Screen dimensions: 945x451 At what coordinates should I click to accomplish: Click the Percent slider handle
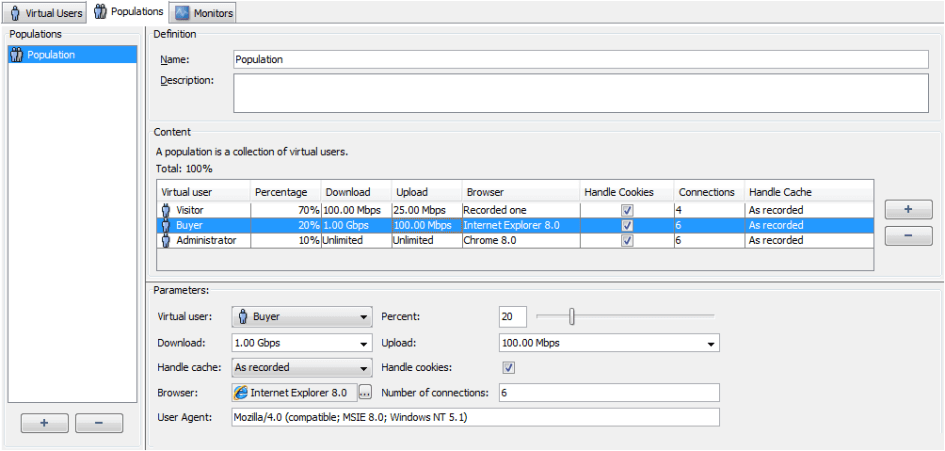pos(572,317)
